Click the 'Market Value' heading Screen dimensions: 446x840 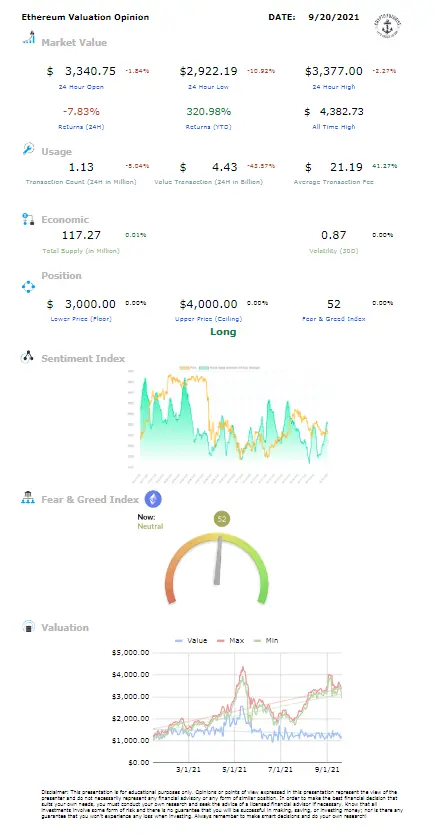point(74,42)
